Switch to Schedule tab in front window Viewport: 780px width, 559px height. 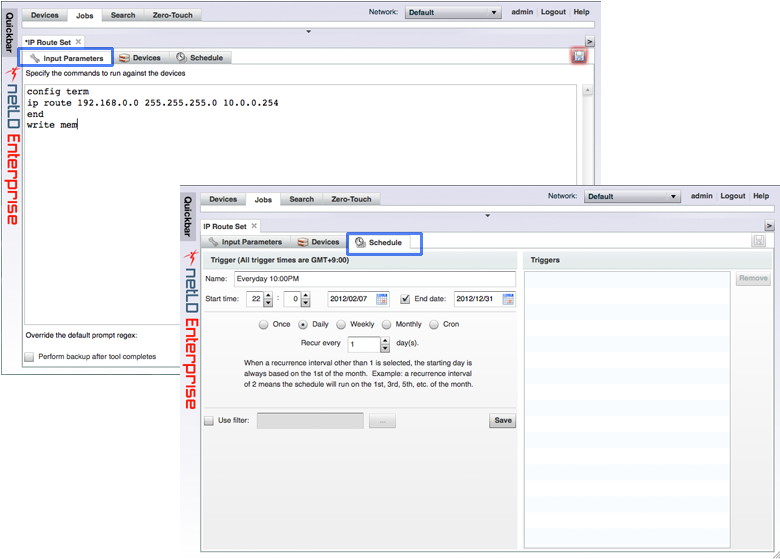[x=379, y=242]
